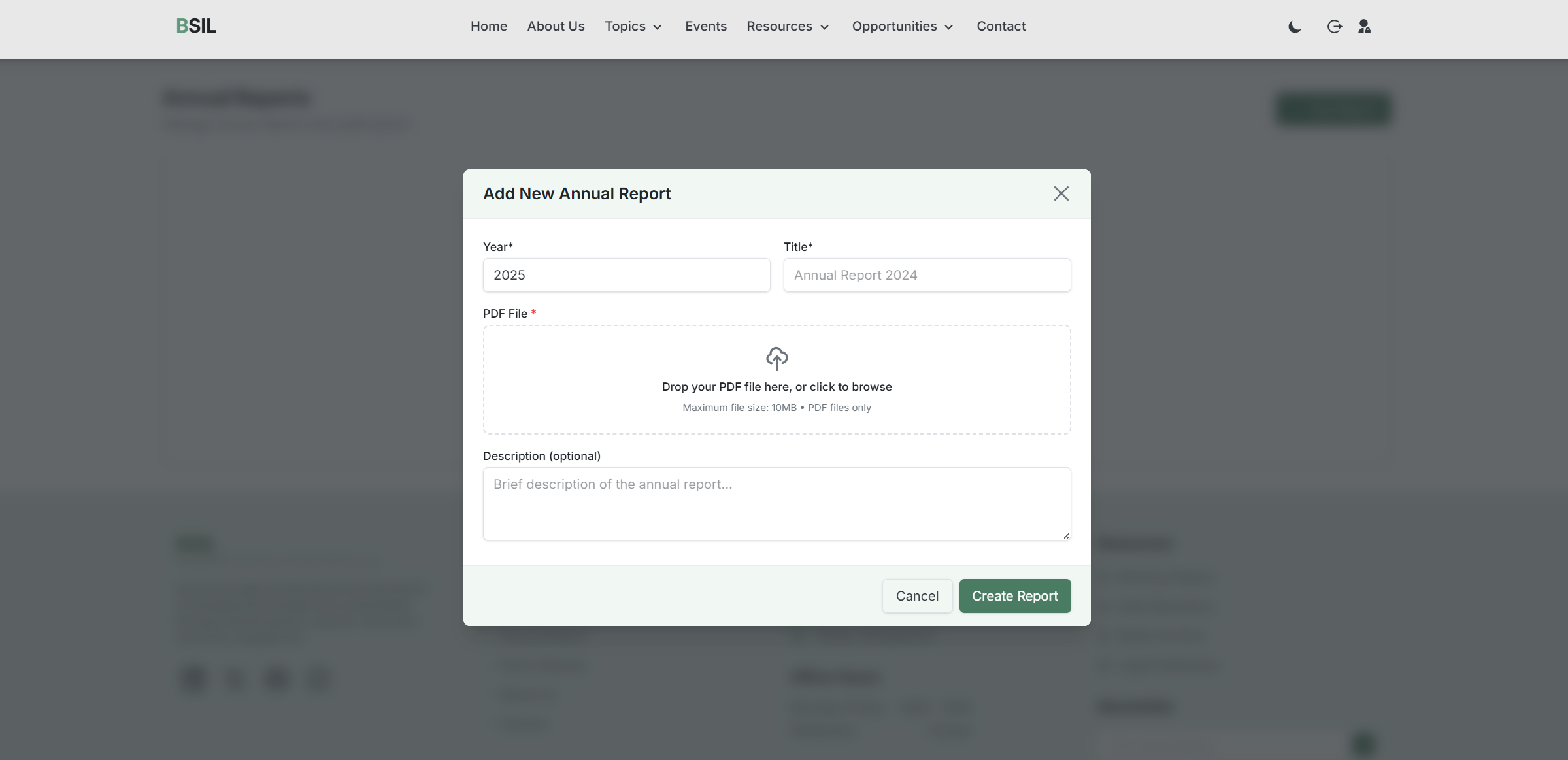Click the BSIL logo

tap(196, 26)
